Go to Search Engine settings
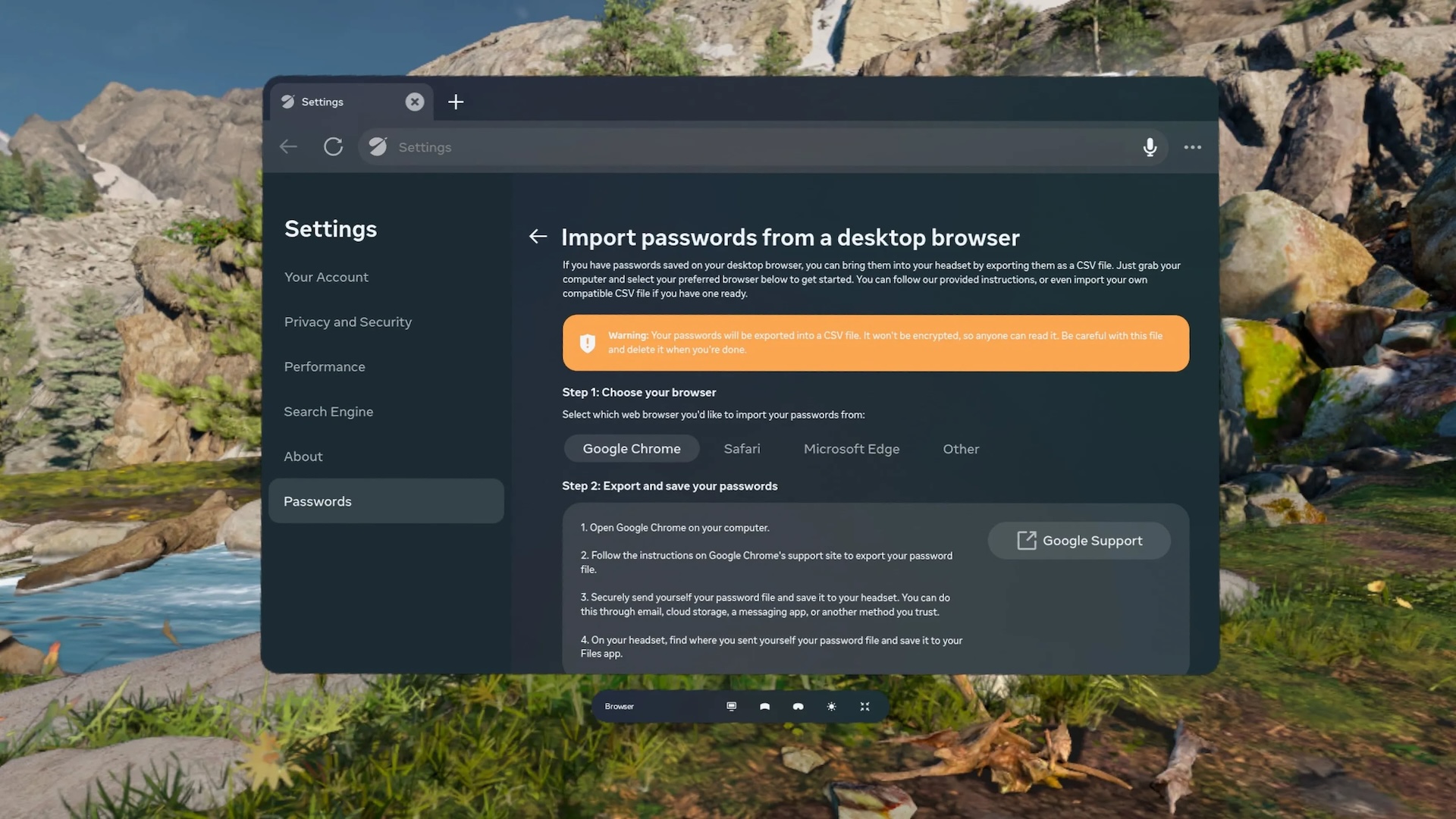This screenshot has width=1456, height=819. click(328, 412)
